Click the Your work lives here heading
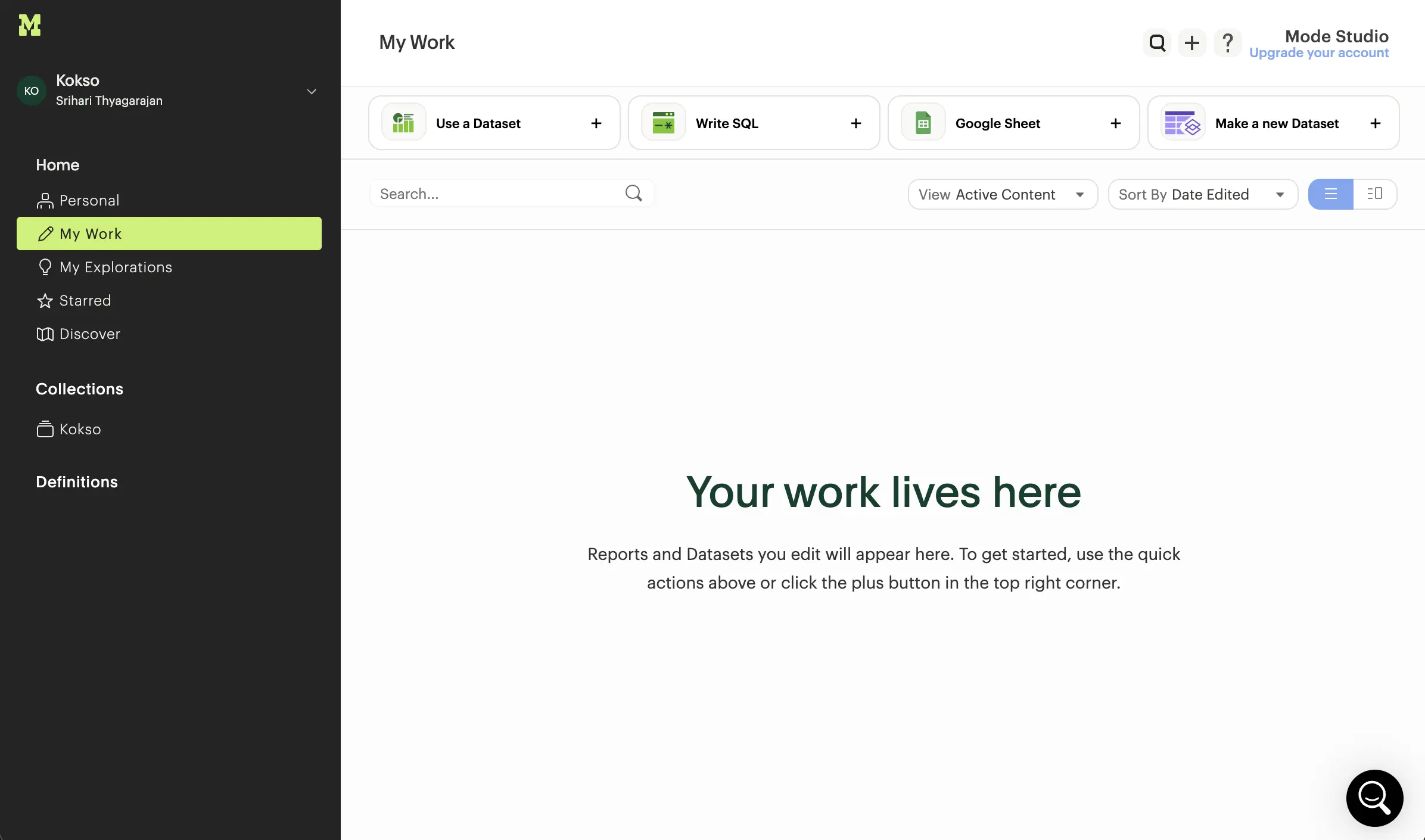The width and height of the screenshot is (1425, 840). click(x=883, y=492)
